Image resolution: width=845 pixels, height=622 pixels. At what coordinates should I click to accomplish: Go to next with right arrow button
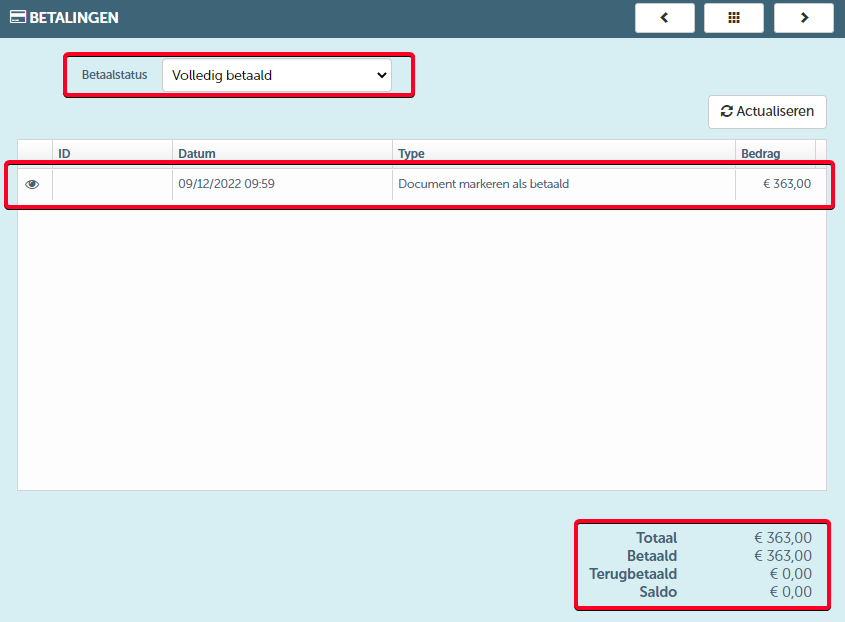tap(804, 18)
